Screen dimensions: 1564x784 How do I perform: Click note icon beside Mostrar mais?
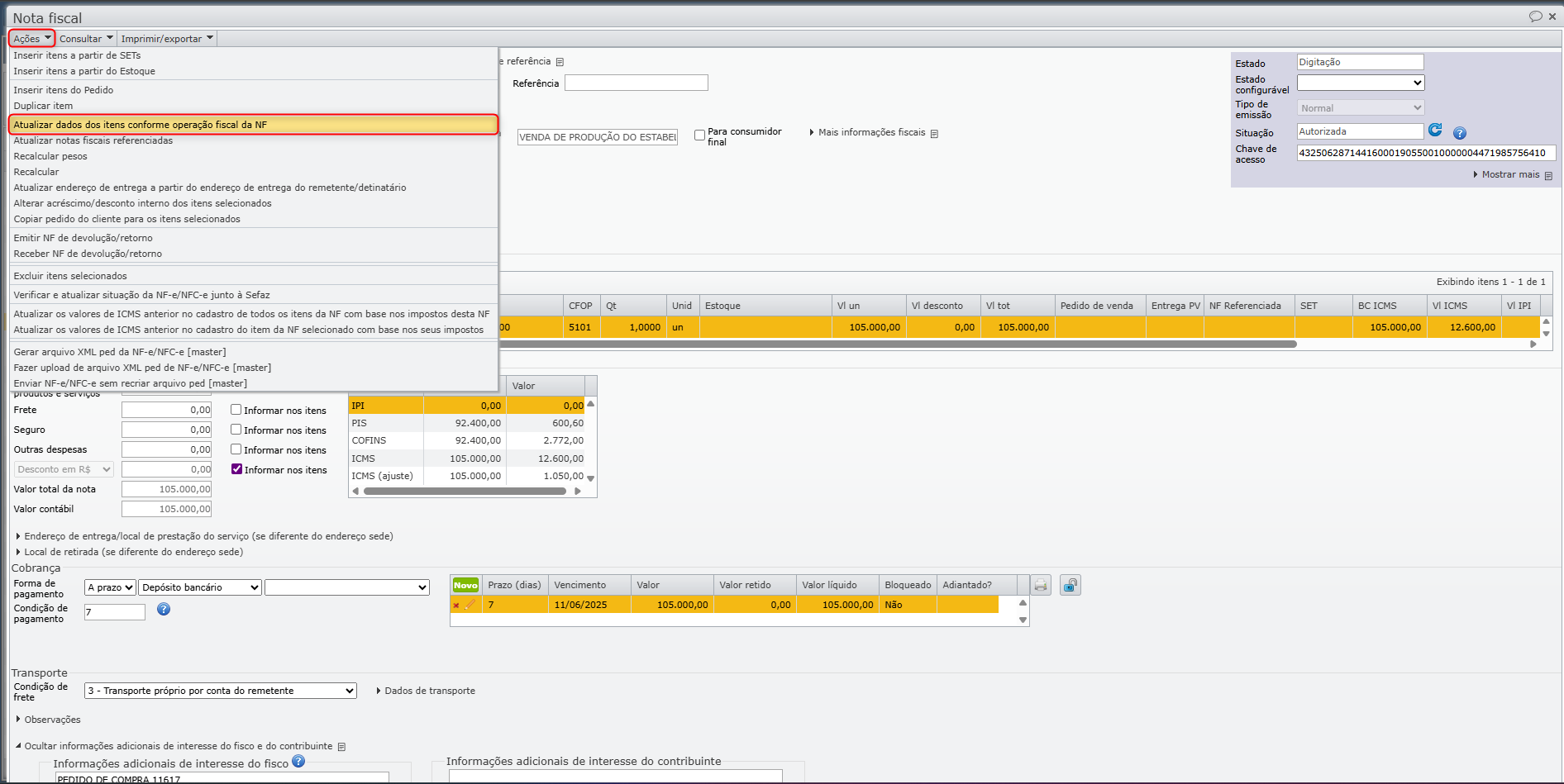click(x=1548, y=175)
